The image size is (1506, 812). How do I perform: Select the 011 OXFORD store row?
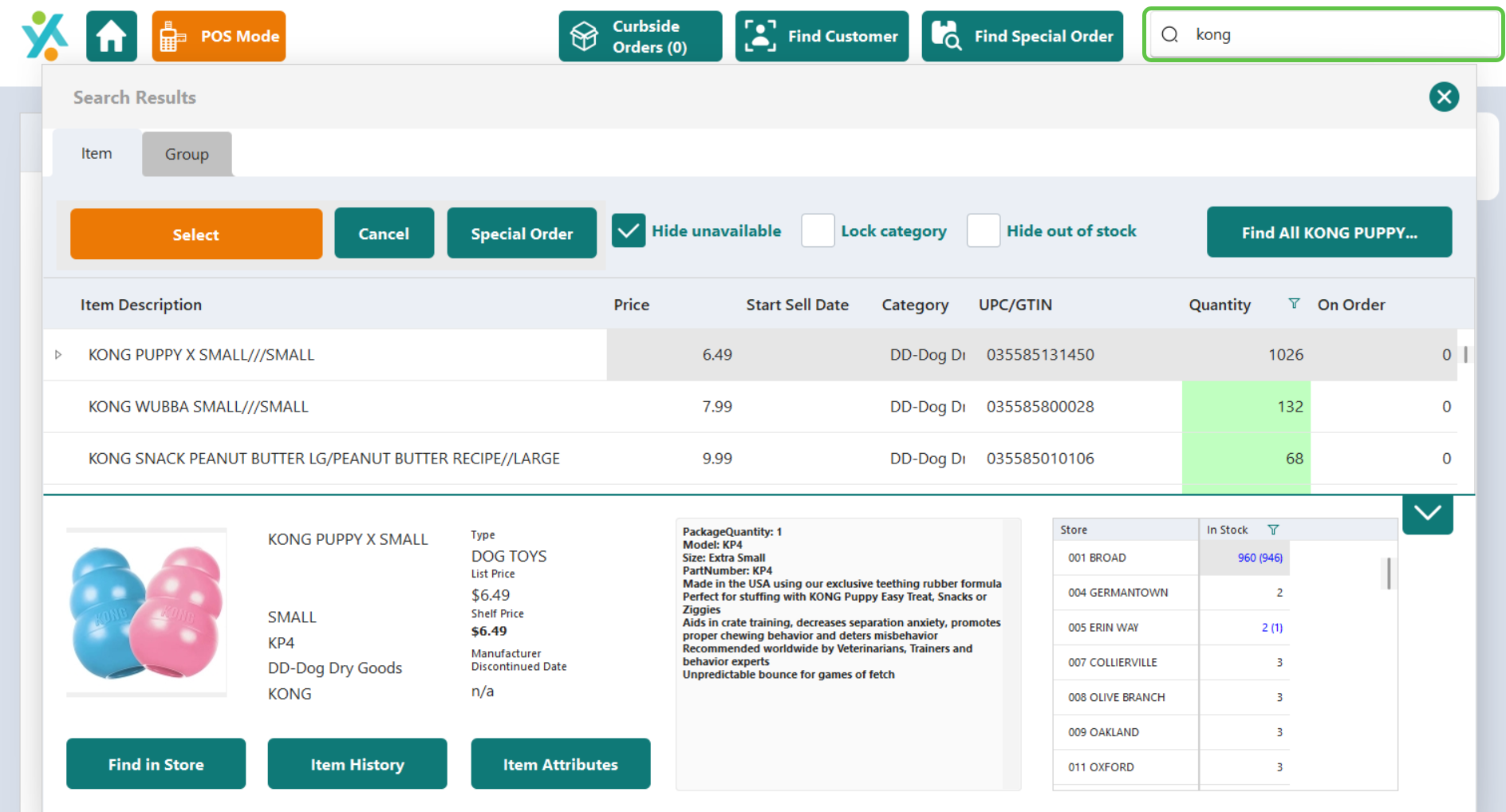[x=1171, y=767]
